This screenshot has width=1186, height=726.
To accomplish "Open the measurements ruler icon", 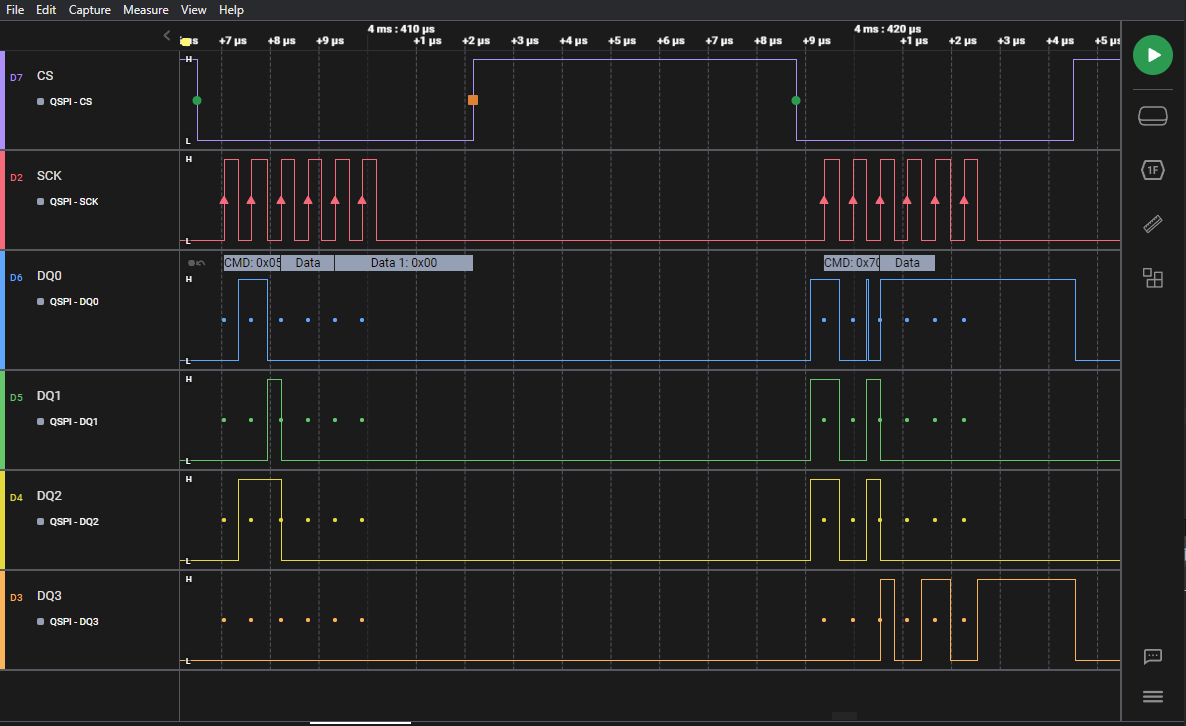I will [x=1152, y=224].
